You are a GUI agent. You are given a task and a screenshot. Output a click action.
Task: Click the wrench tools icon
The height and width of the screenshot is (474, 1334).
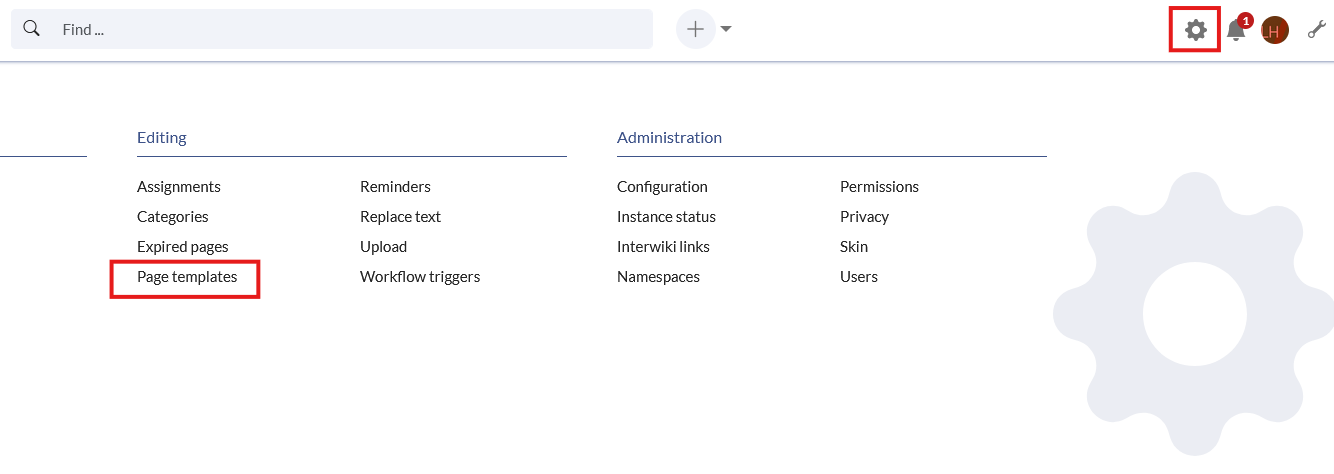click(1316, 30)
